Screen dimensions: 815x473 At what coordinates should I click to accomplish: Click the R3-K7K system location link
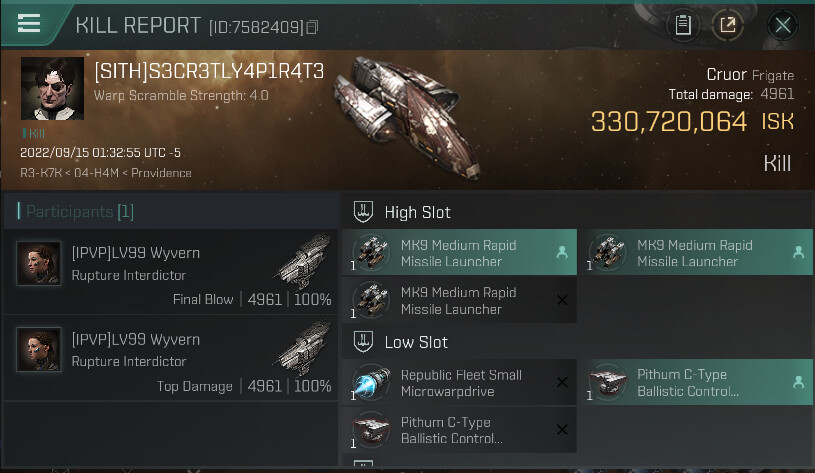tap(41, 173)
